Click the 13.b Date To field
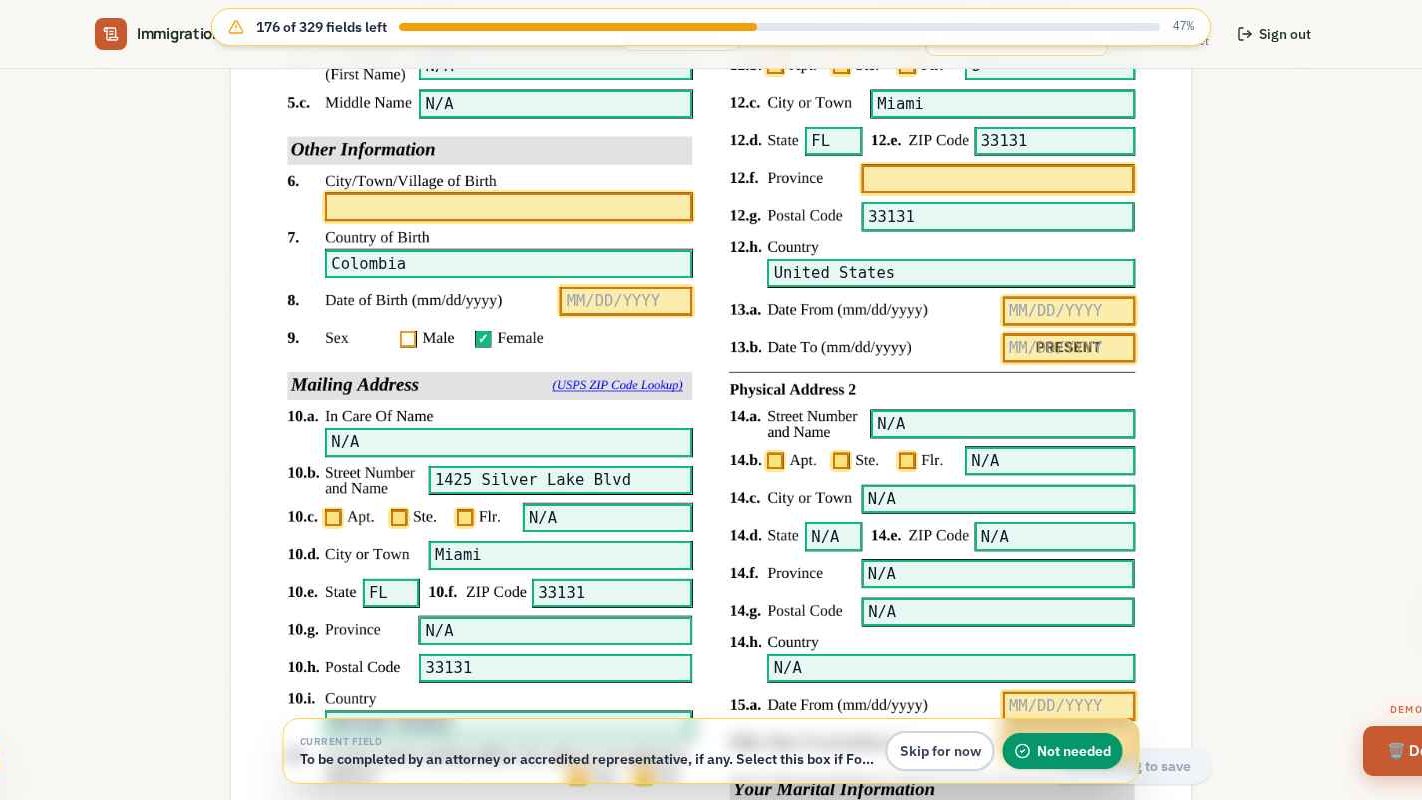The height and width of the screenshot is (800, 1422). 1069,348
